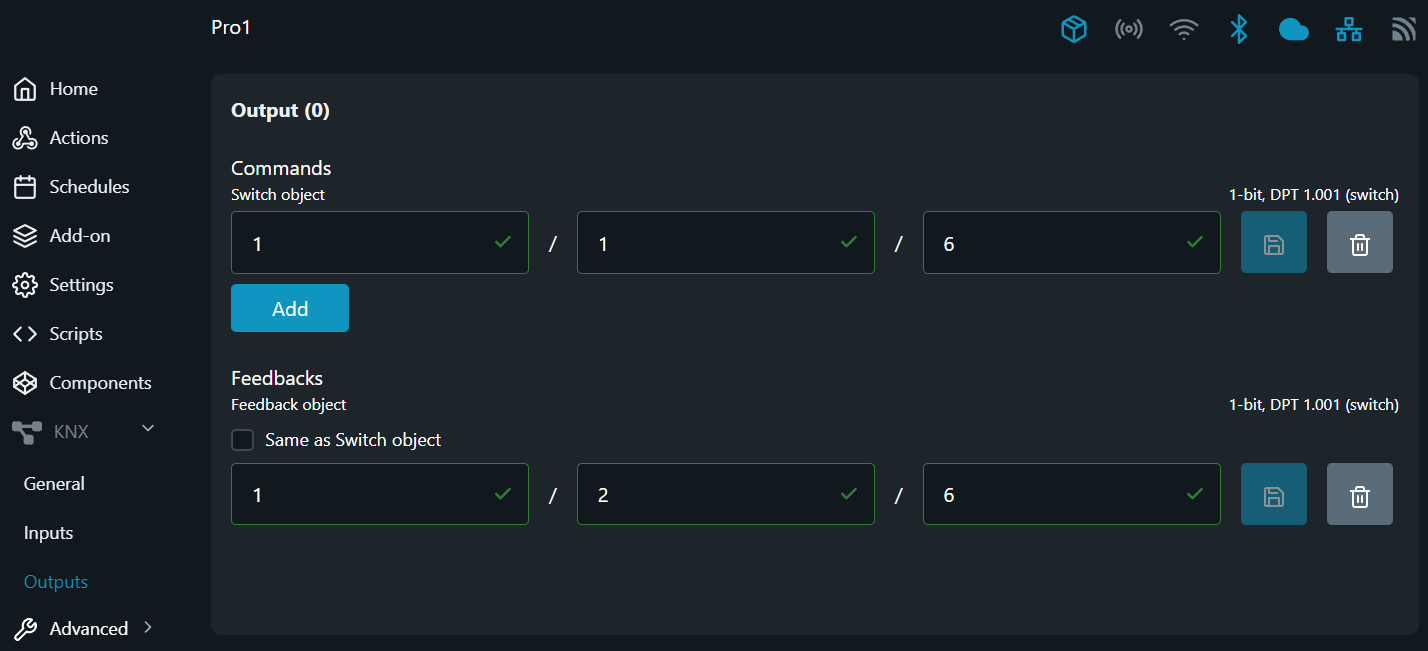
Task: Open the Schedules page
Action: click(x=89, y=187)
